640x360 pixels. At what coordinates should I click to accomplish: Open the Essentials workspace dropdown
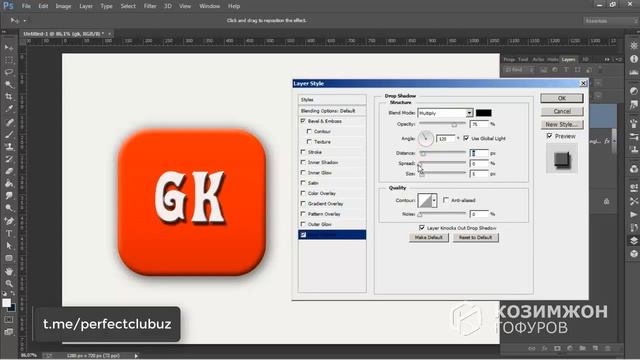pyautogui.click(x=610, y=21)
